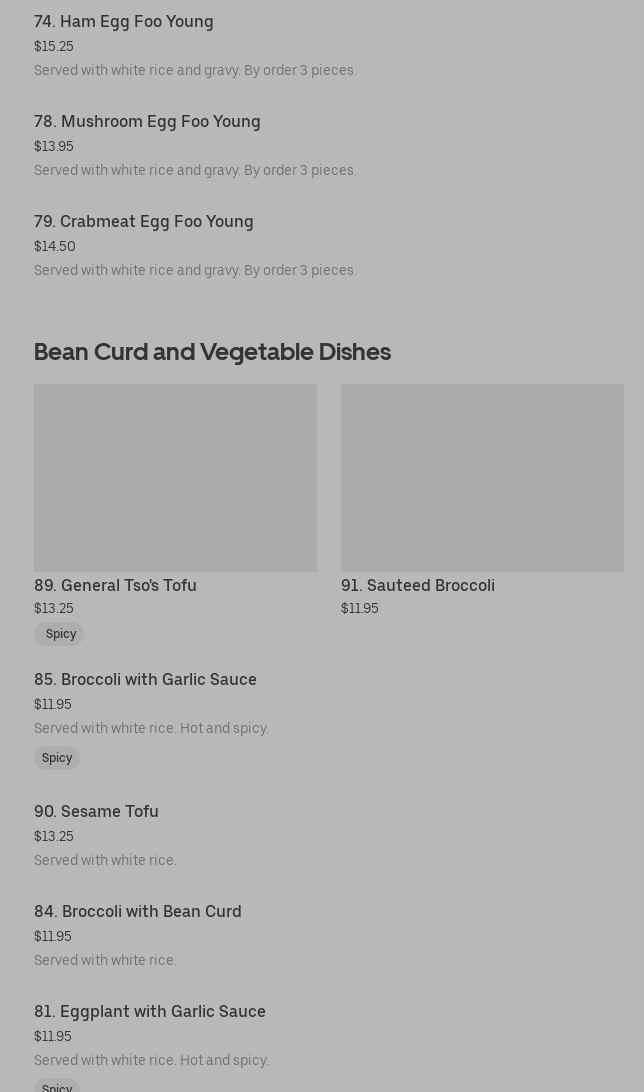Open the Sauteed Broccoli image placeholder
The height and width of the screenshot is (1092, 644).
[x=482, y=477]
